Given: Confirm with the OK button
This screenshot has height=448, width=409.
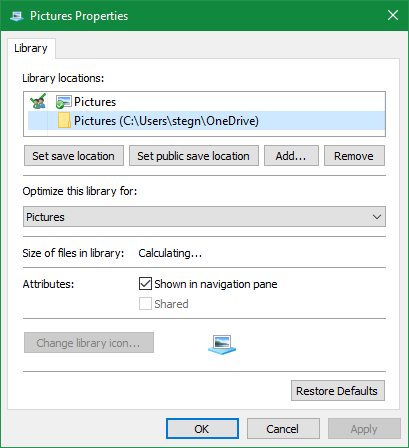Looking at the screenshot, I should coord(202,429).
